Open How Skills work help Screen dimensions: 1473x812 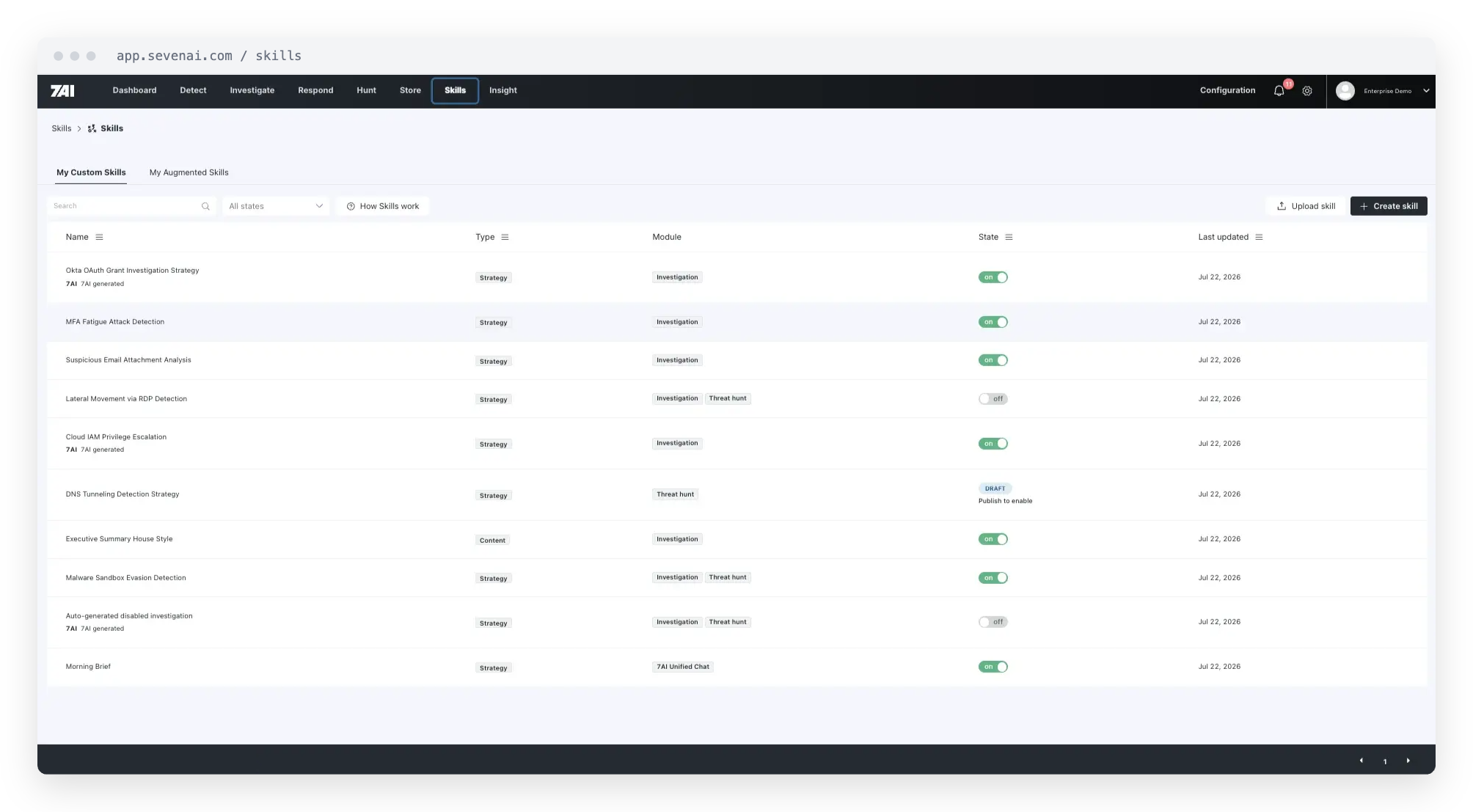click(383, 206)
